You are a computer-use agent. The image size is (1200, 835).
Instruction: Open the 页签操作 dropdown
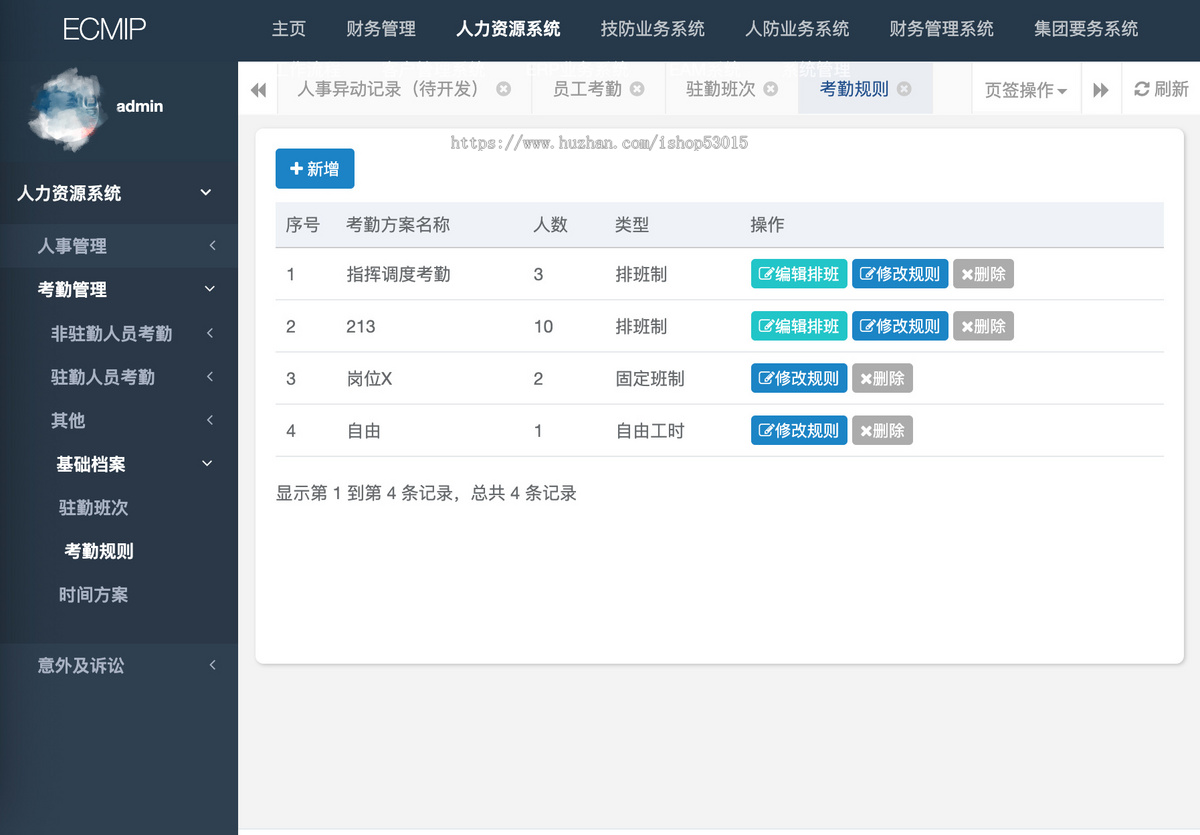(x=1026, y=89)
